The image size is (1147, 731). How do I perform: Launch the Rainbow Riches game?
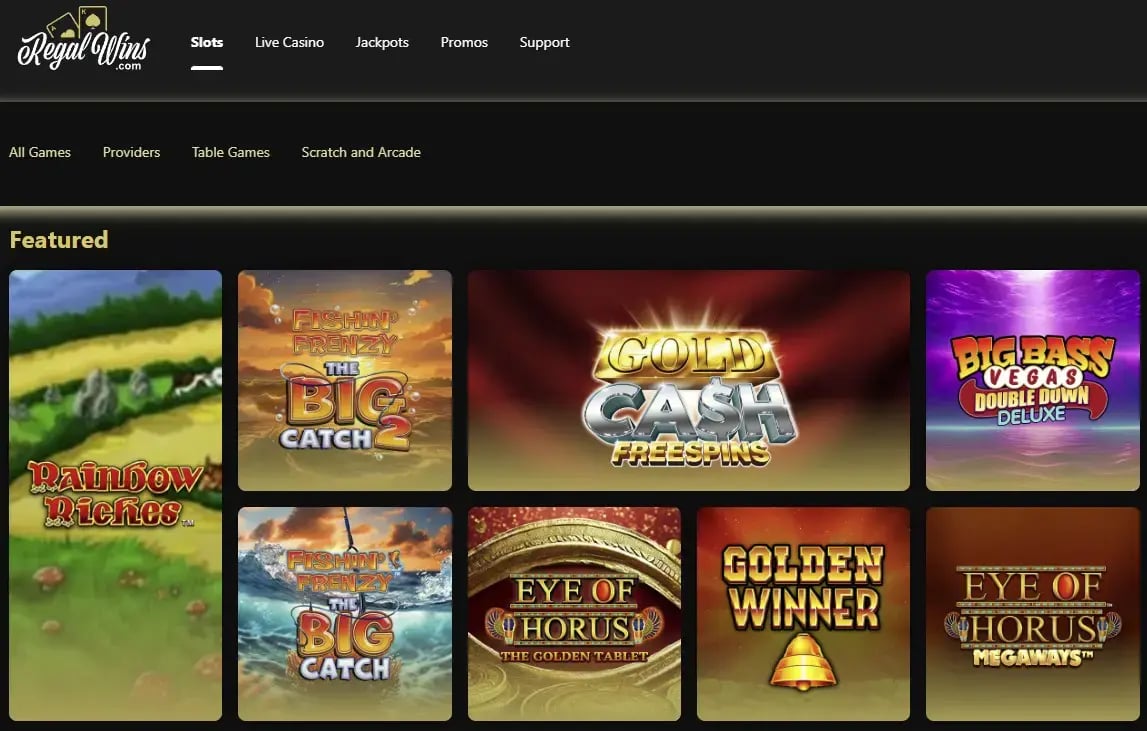[x=116, y=495]
